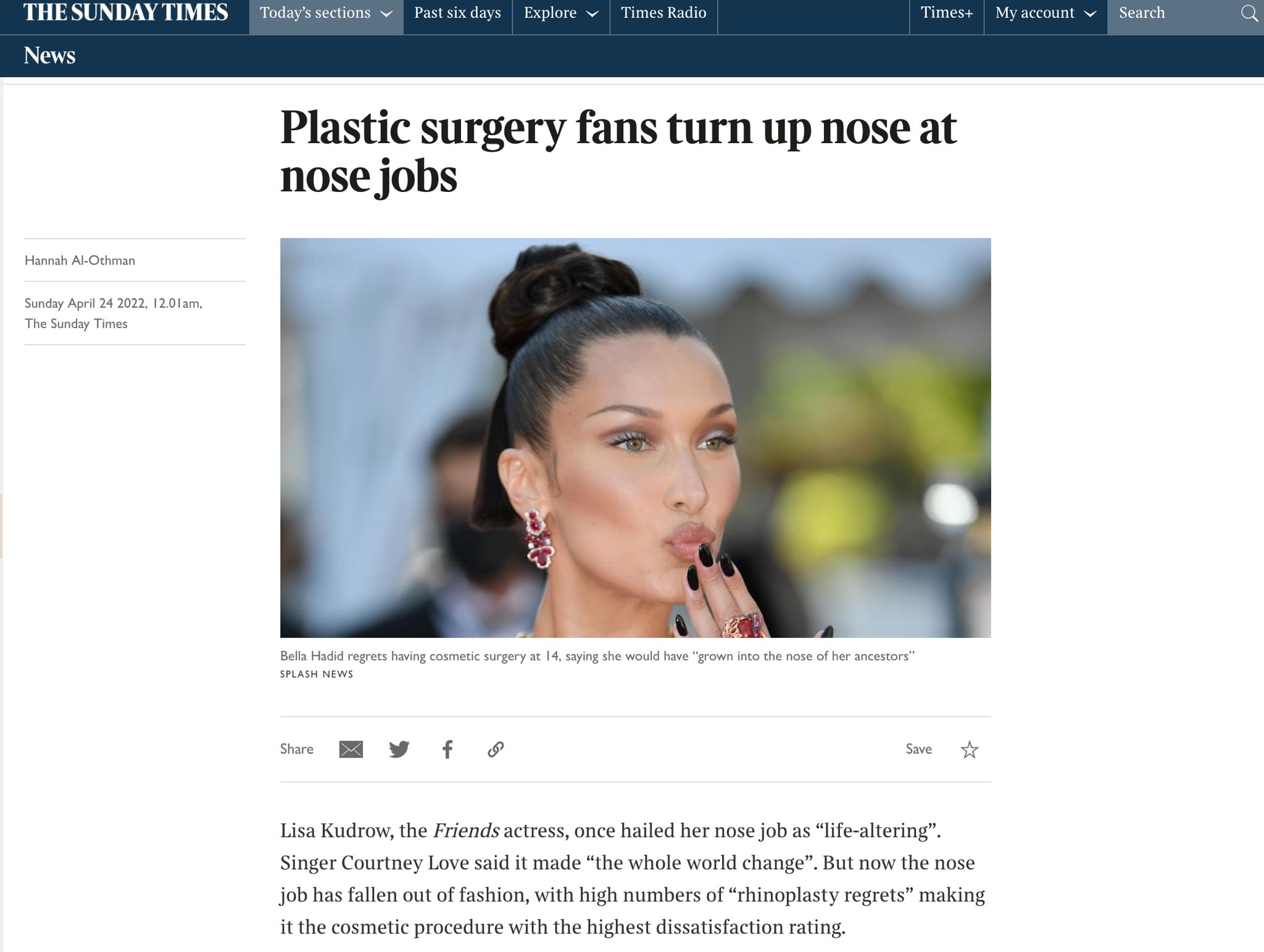Open the Bella Hadid article photo
This screenshot has width=1264, height=952.
point(635,437)
